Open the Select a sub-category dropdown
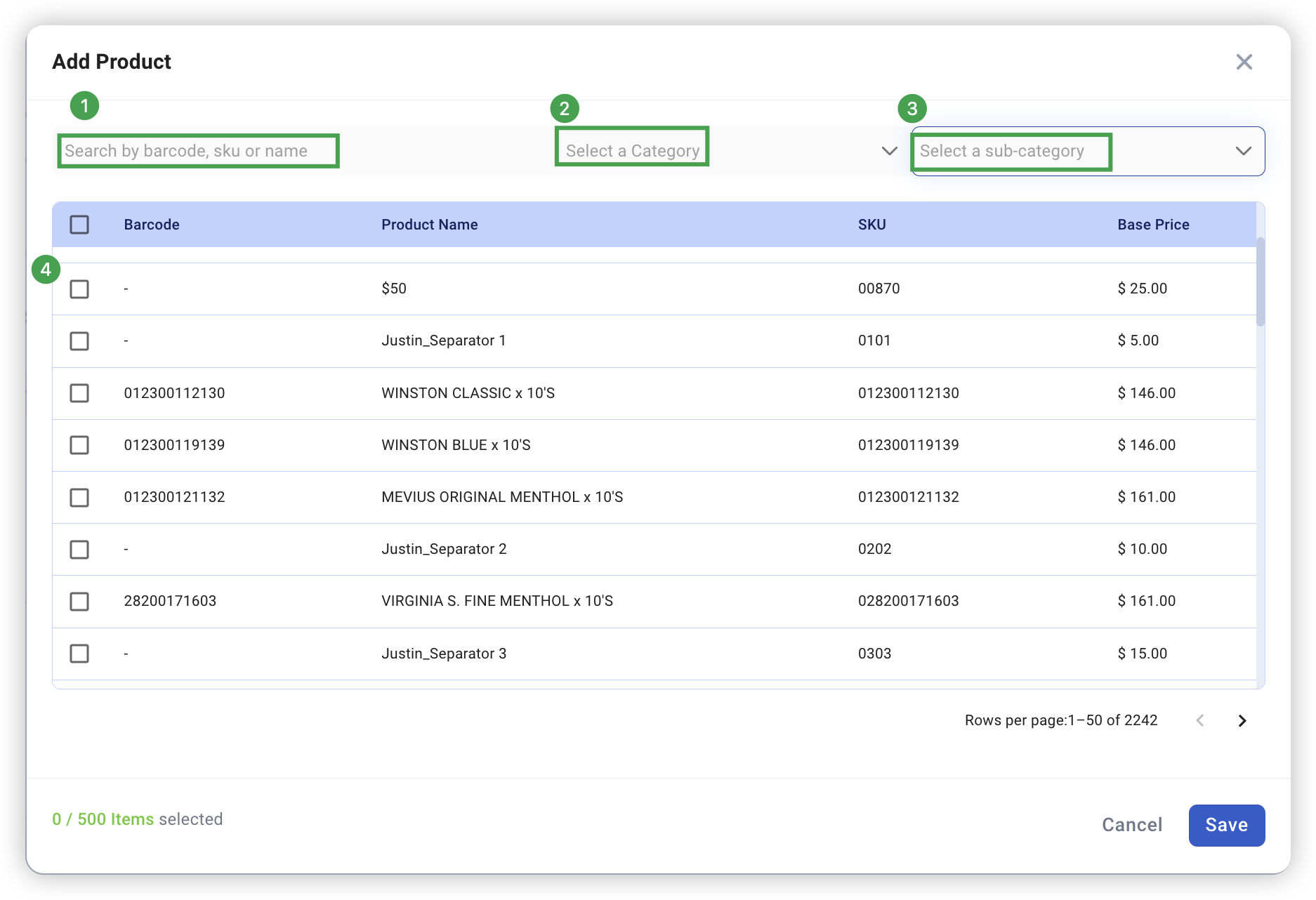Screen dimensions: 1316x900 pyautogui.click(x=1088, y=151)
